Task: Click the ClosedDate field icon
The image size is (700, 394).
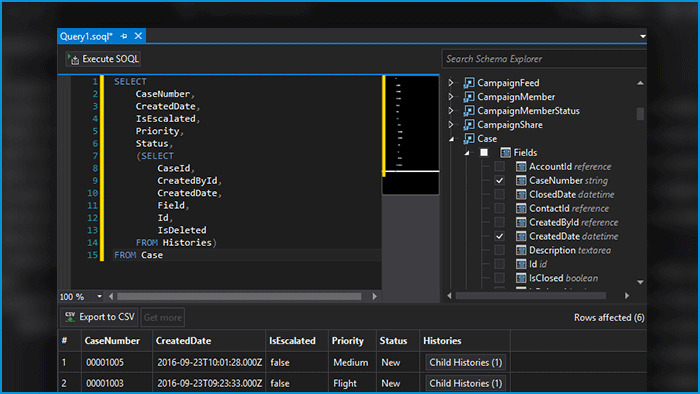Action: [x=521, y=194]
